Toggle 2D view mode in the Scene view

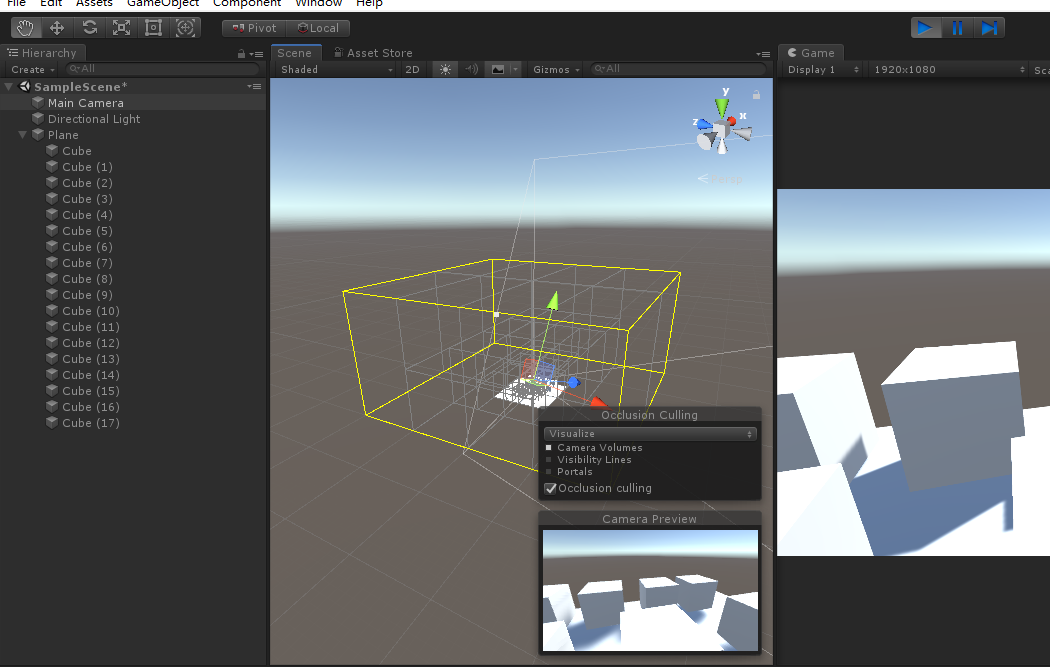tap(412, 69)
